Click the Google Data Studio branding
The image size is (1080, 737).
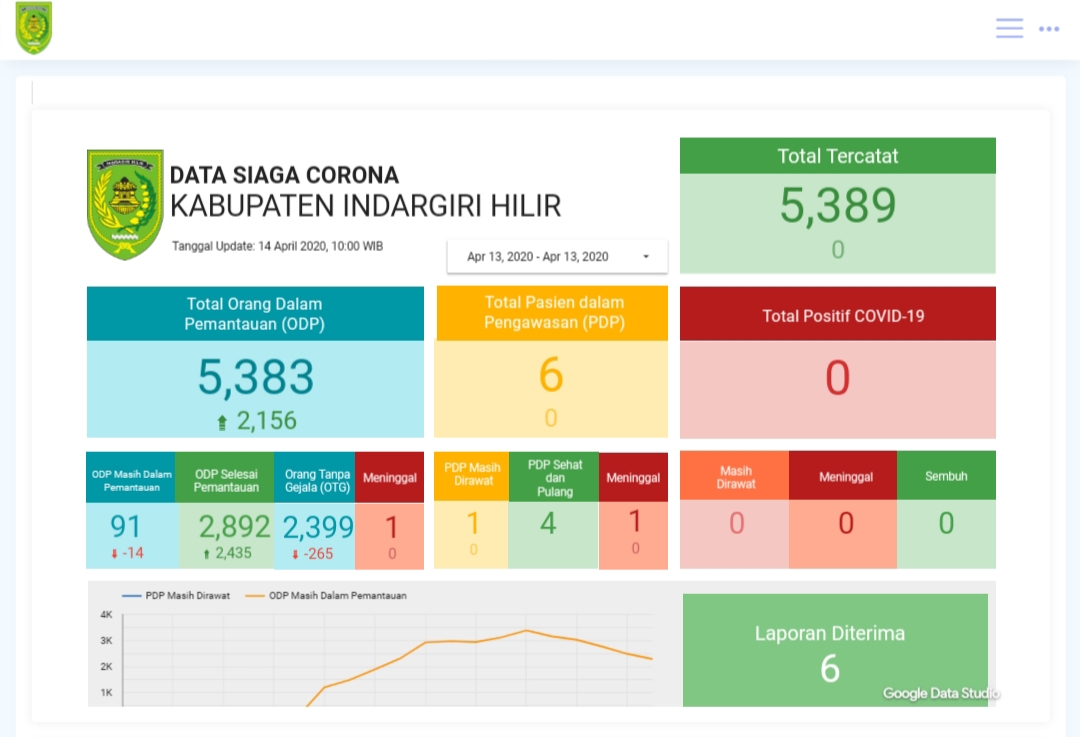(941, 693)
